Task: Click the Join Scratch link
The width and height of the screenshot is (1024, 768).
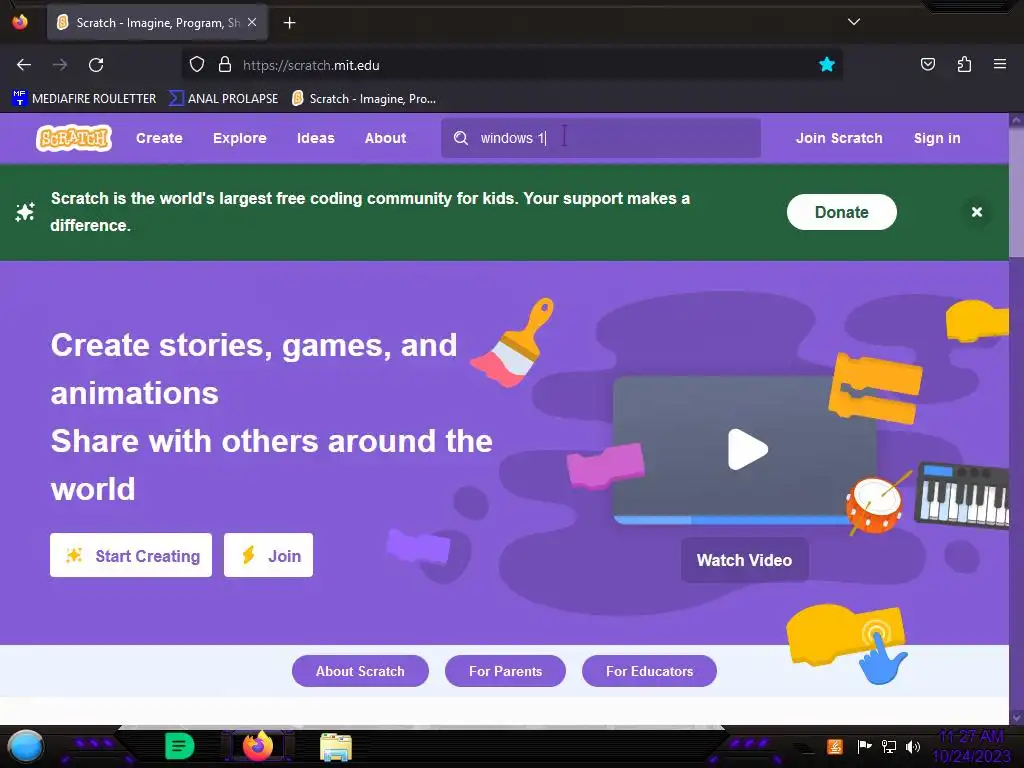Action: [839, 138]
